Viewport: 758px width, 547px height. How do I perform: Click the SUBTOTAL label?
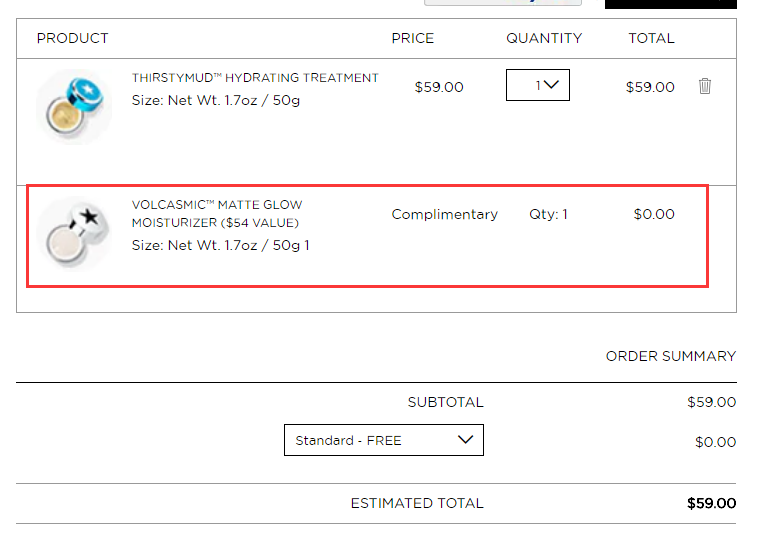(445, 402)
